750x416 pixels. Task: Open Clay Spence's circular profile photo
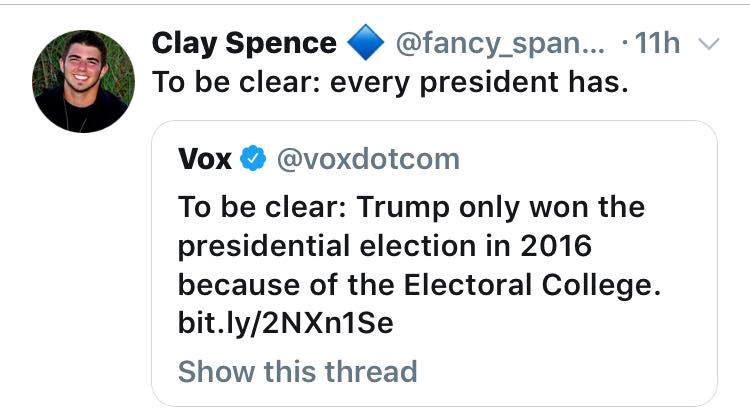pos(83,81)
